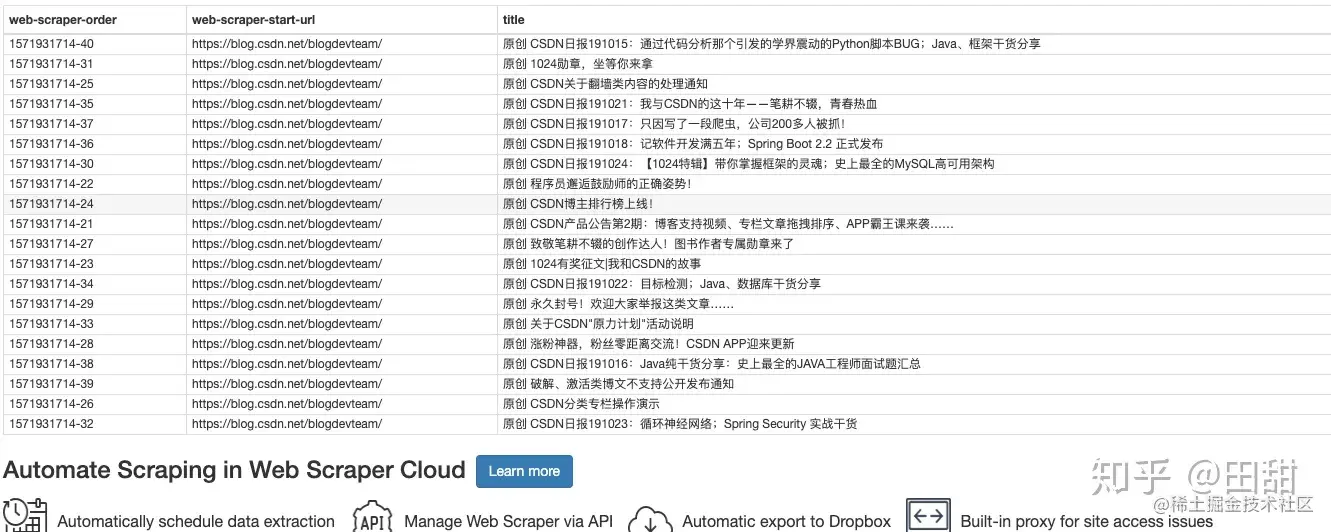Click order cell 1571931714-34
This screenshot has height=532, width=1331.
pyautogui.click(x=51, y=284)
